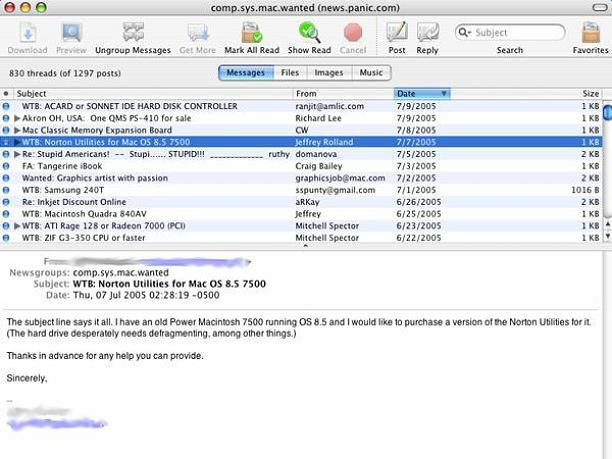Expand the Mac Classic Memory Expansion thread

pos(17,130)
